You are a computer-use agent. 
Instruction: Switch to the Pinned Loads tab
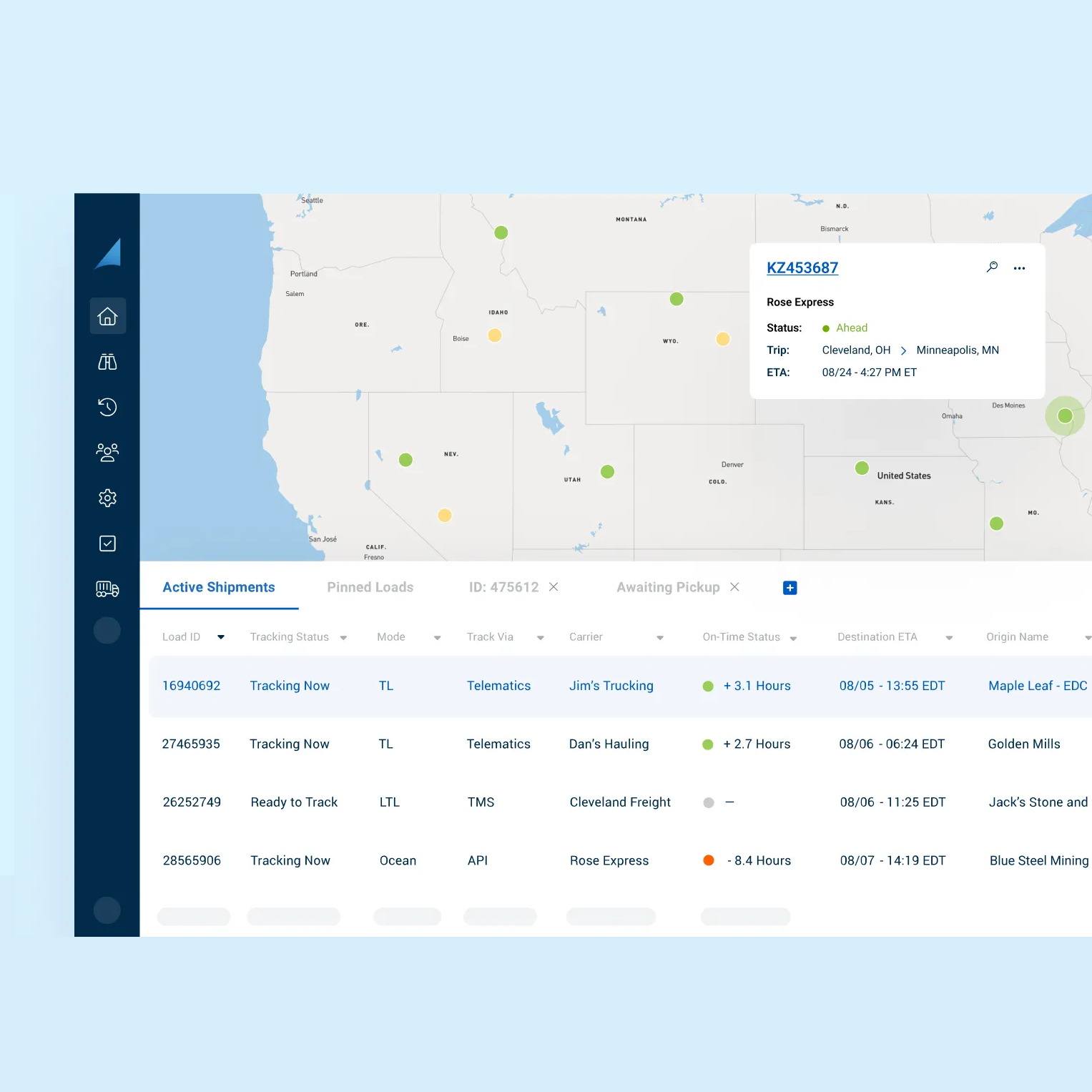coord(370,586)
